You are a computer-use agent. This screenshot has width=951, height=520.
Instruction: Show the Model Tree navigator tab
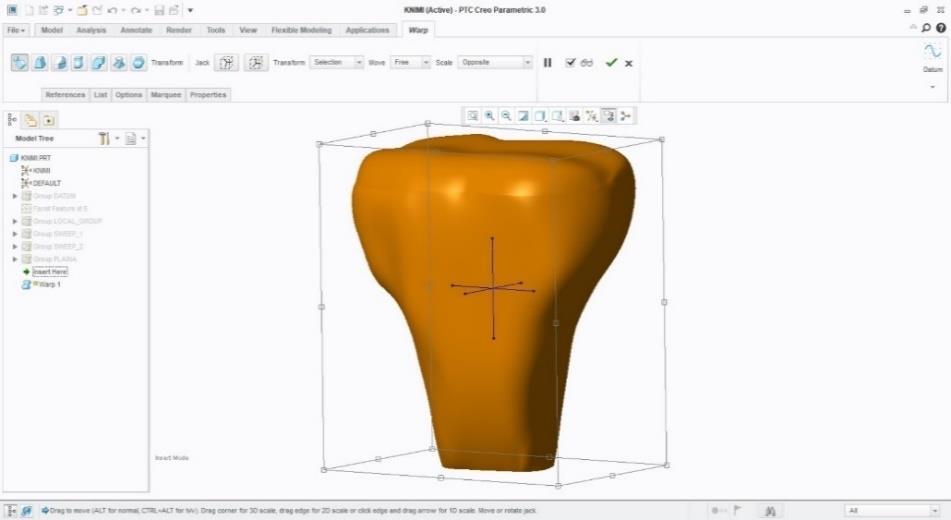[x=12, y=120]
